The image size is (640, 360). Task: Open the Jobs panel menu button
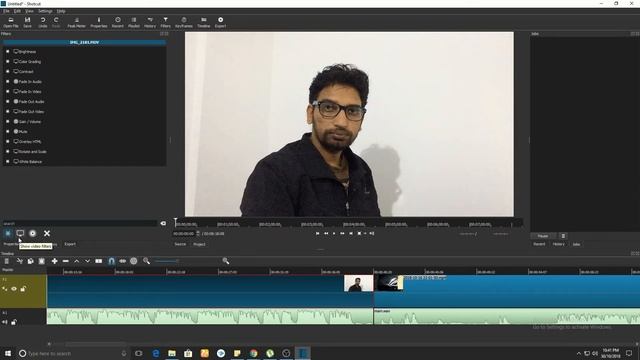tap(563, 236)
